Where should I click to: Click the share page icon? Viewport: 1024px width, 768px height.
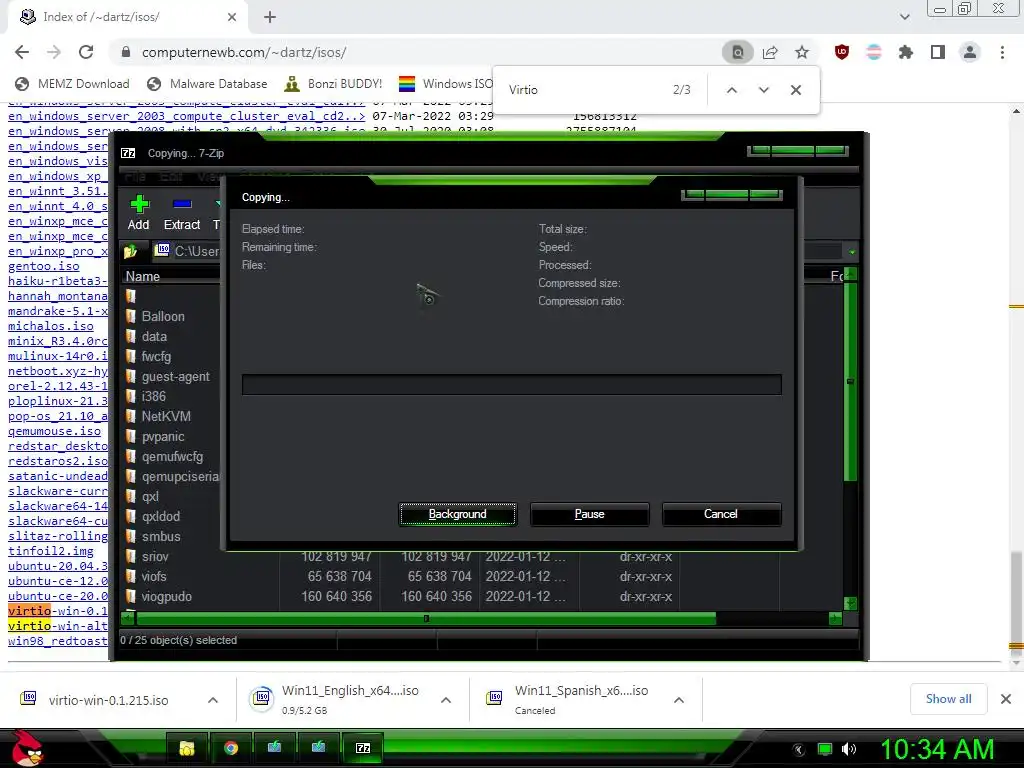pos(770,52)
